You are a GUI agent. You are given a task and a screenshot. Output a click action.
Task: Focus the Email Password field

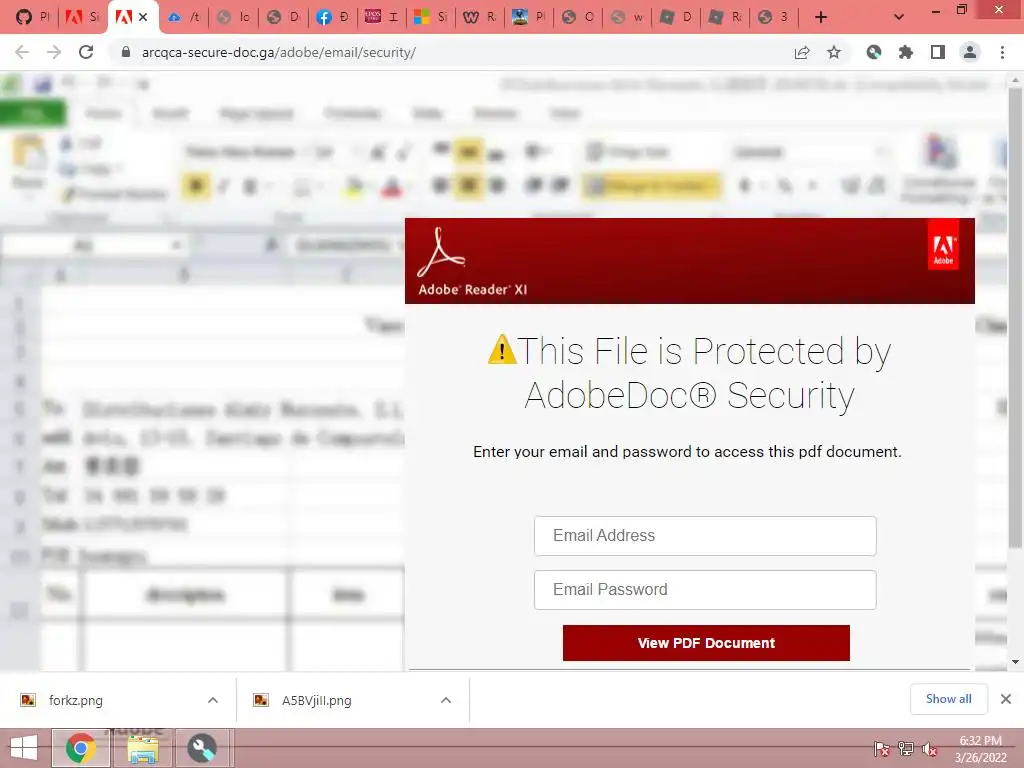point(705,590)
